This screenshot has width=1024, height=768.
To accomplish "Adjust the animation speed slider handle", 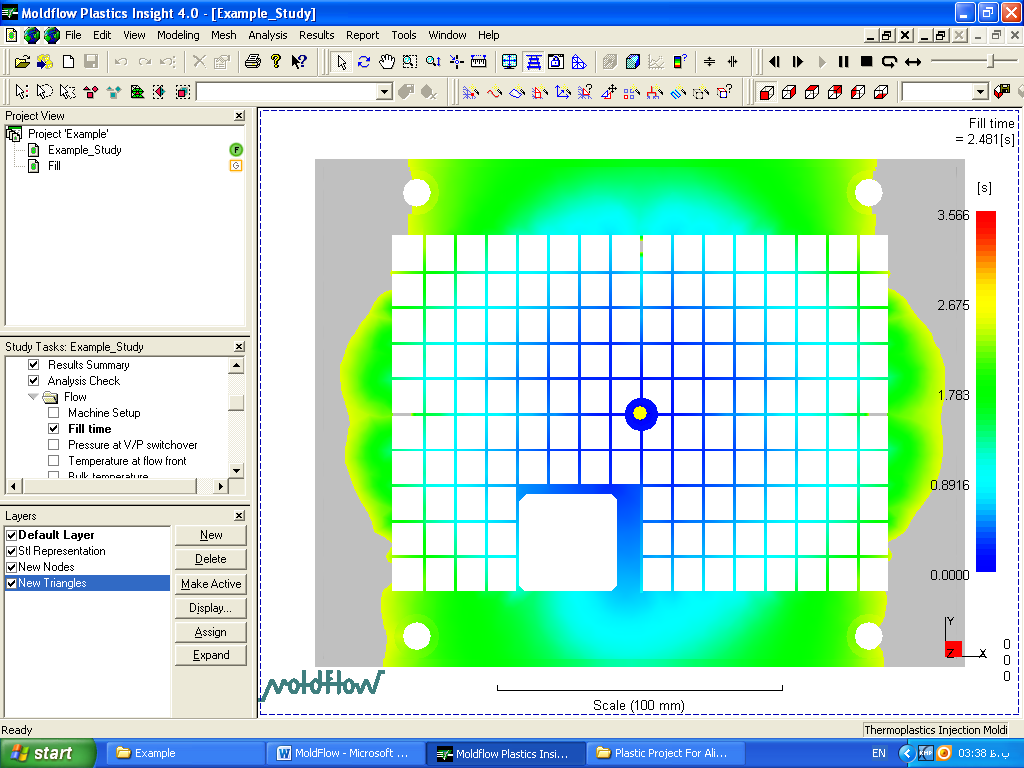I will pyautogui.click(x=989, y=62).
